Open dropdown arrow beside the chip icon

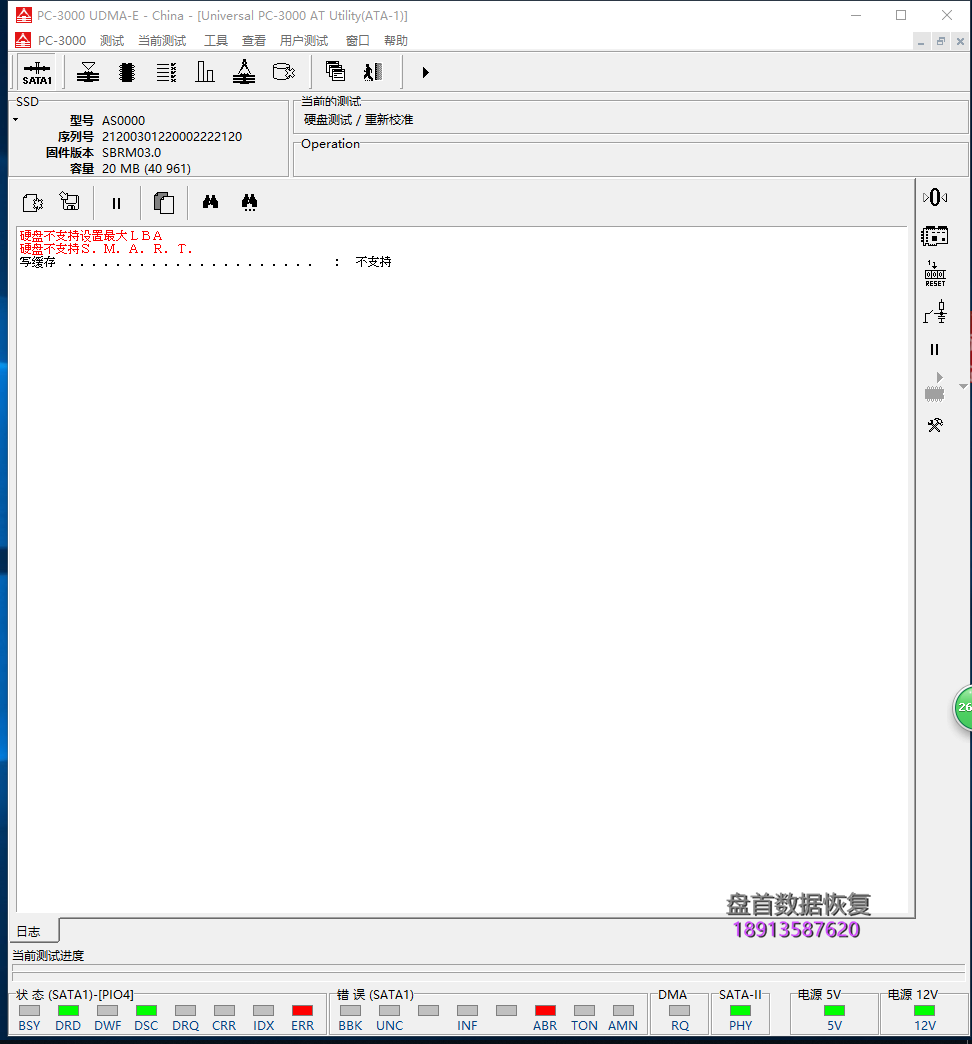tap(963, 386)
